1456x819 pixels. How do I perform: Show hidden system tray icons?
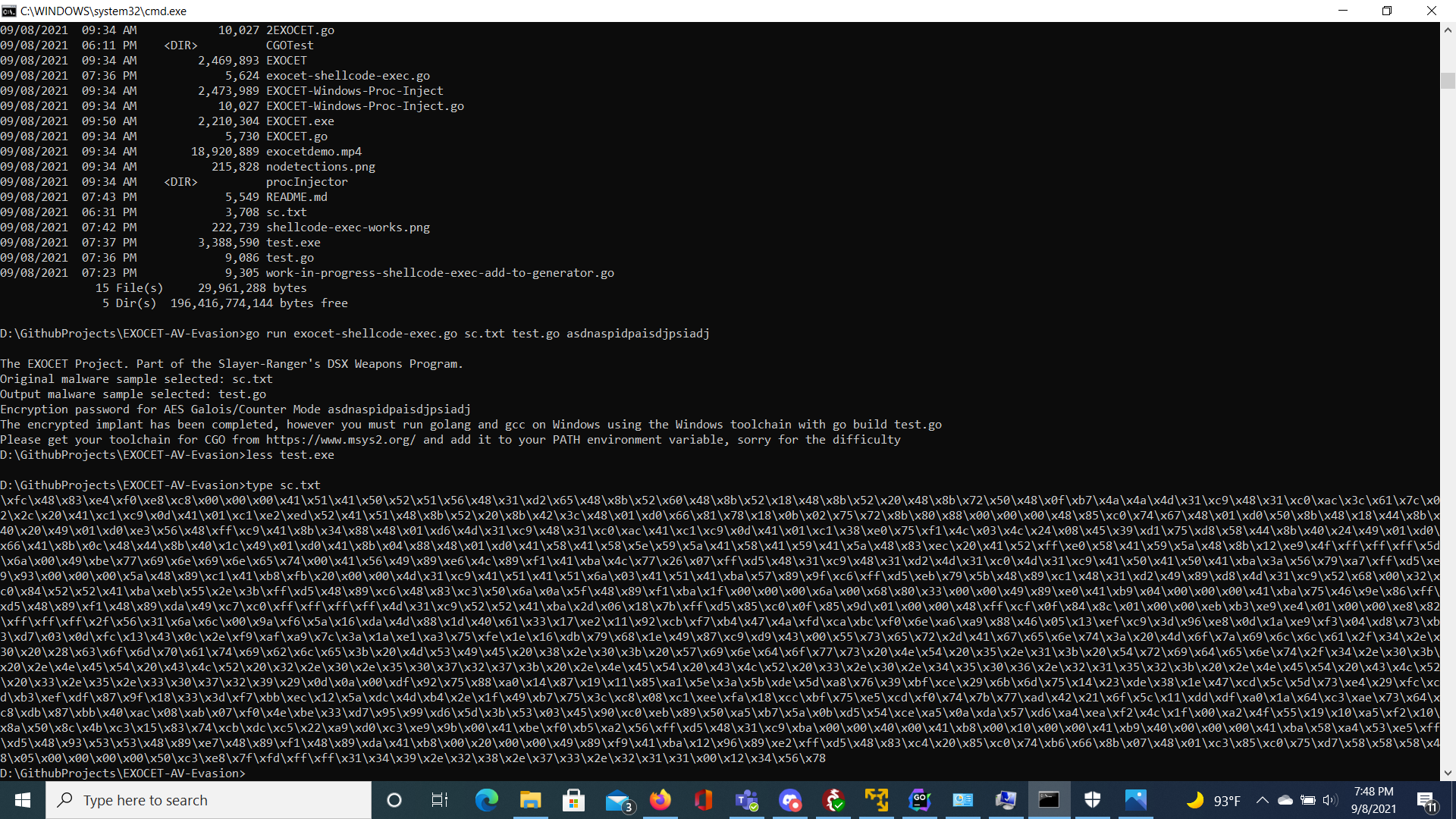(1262, 800)
